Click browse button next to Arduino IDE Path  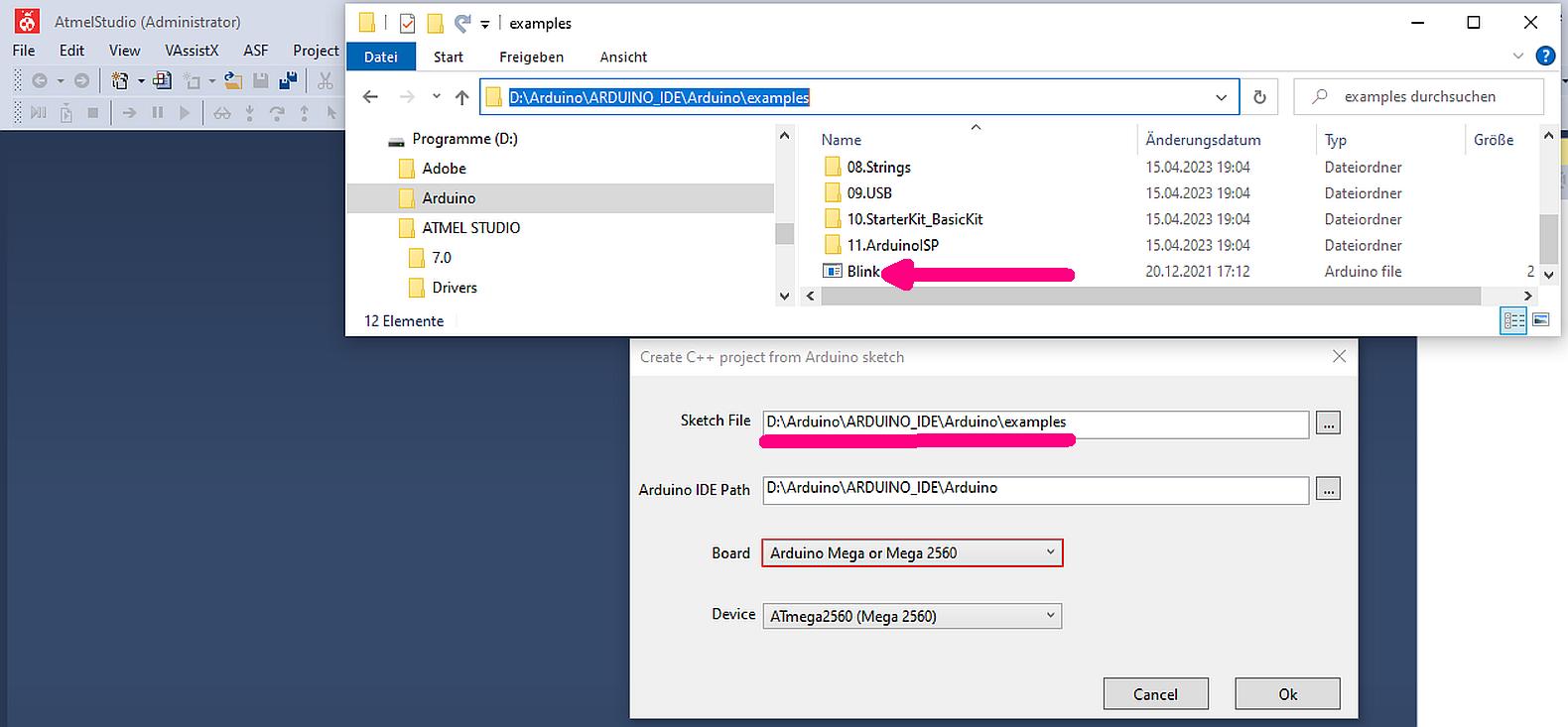point(1328,488)
